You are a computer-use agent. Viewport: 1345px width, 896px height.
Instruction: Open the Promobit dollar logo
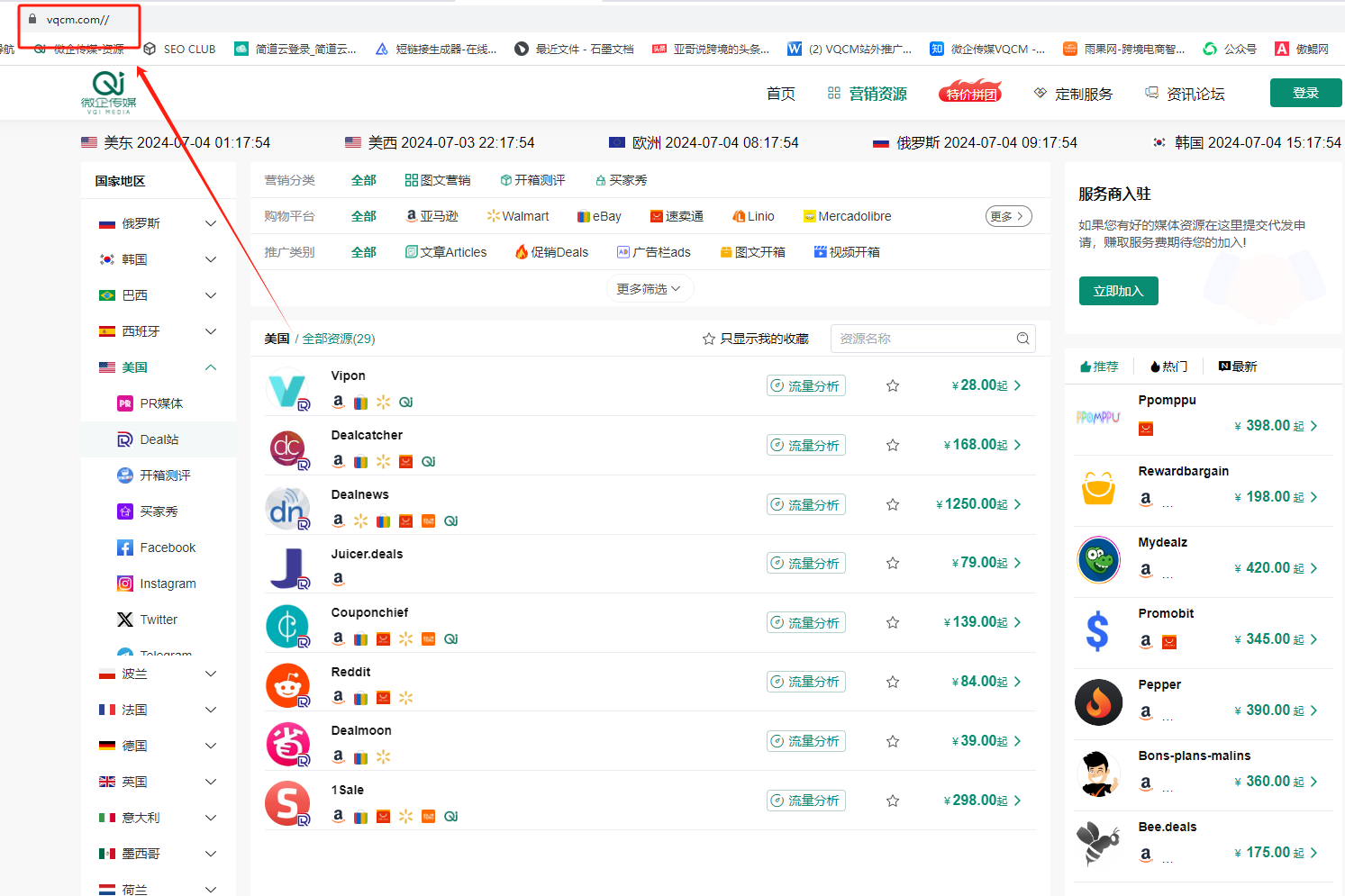1098,630
